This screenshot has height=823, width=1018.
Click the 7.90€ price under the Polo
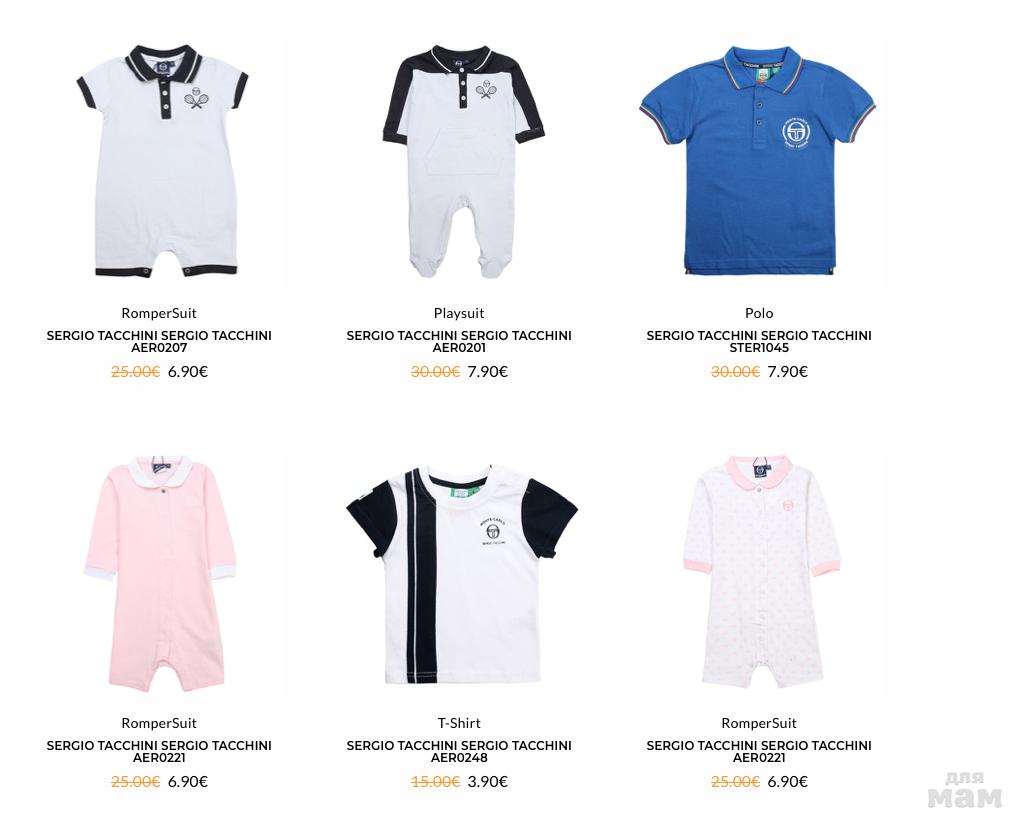click(x=788, y=371)
